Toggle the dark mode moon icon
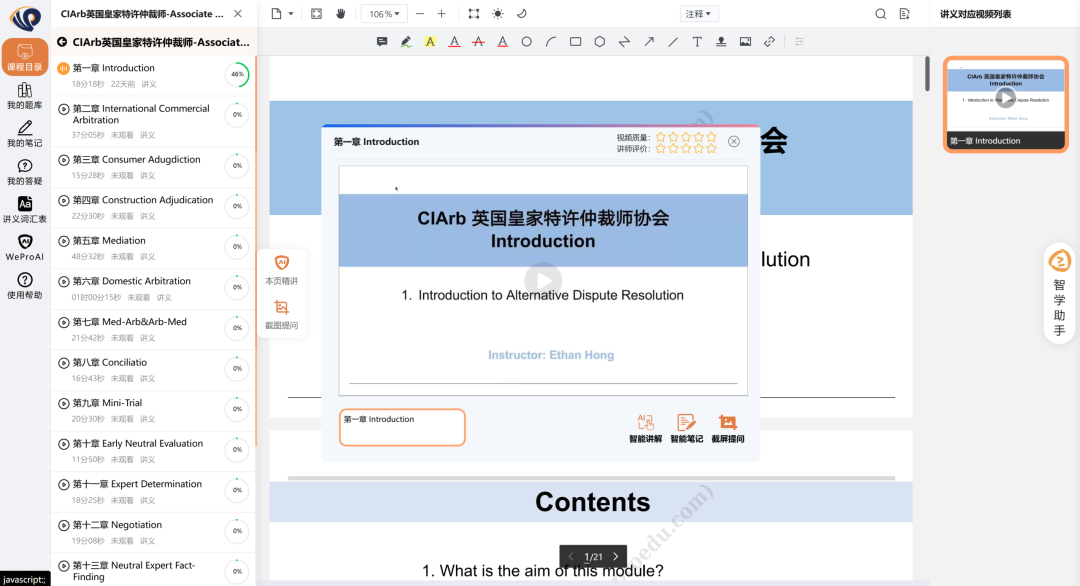The image size is (1080, 586). pyautogui.click(x=521, y=14)
